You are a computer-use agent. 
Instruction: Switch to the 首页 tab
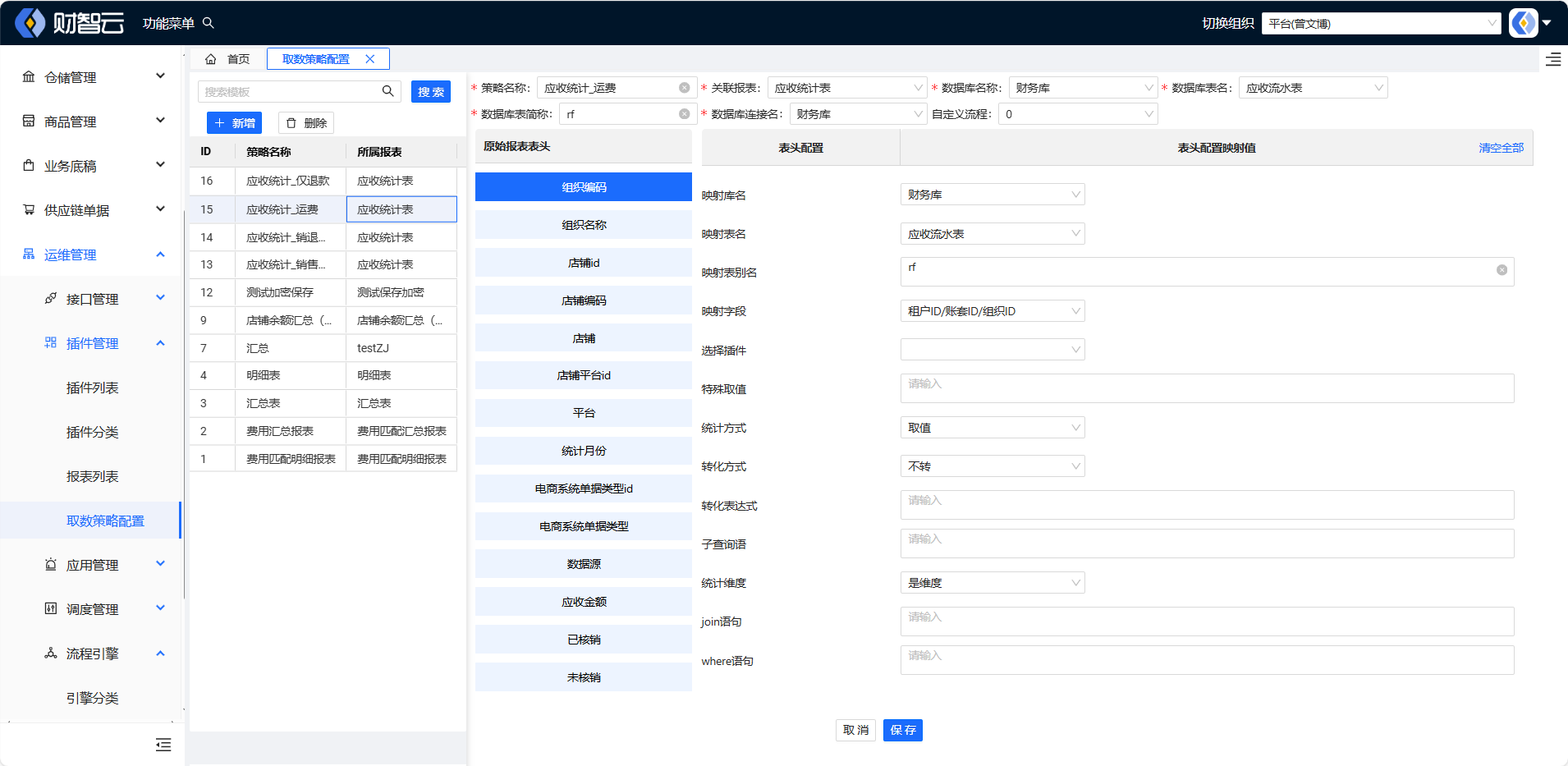238,59
